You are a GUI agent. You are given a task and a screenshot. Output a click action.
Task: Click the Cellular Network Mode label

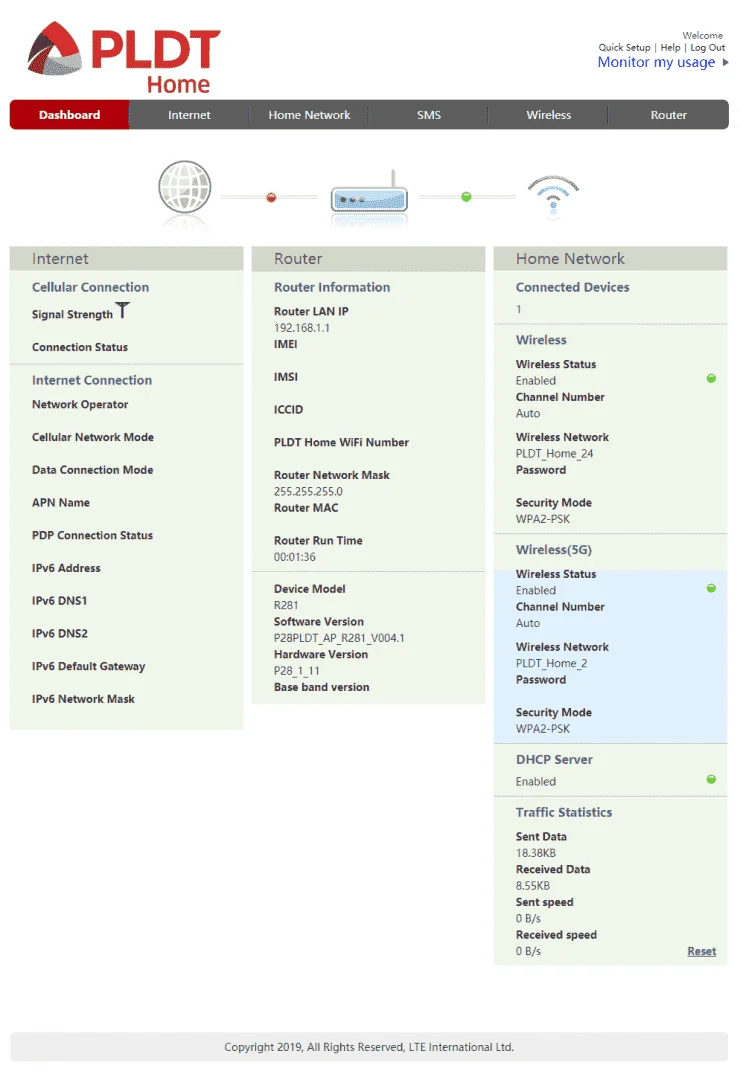[x=93, y=437]
